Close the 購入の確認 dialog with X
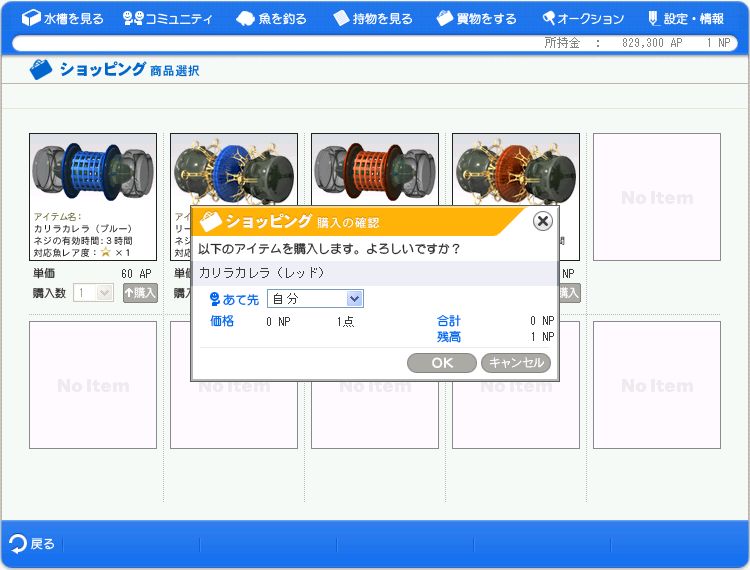Screen dimensions: 750x570 coord(542,221)
